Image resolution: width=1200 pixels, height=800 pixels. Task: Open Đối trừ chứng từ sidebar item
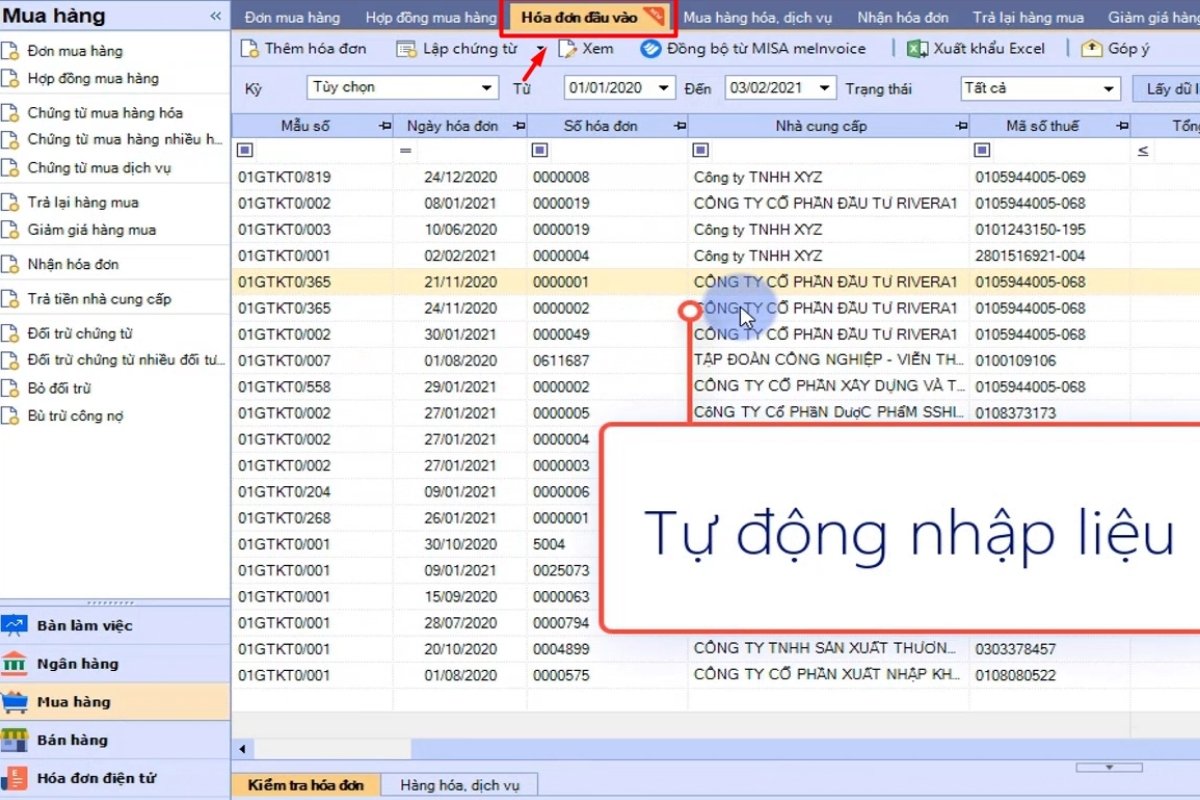pos(80,333)
